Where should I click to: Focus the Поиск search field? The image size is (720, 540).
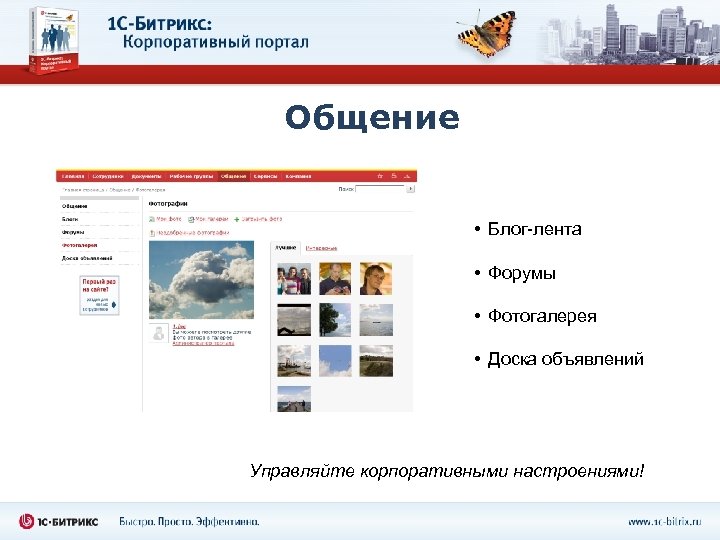(x=379, y=189)
